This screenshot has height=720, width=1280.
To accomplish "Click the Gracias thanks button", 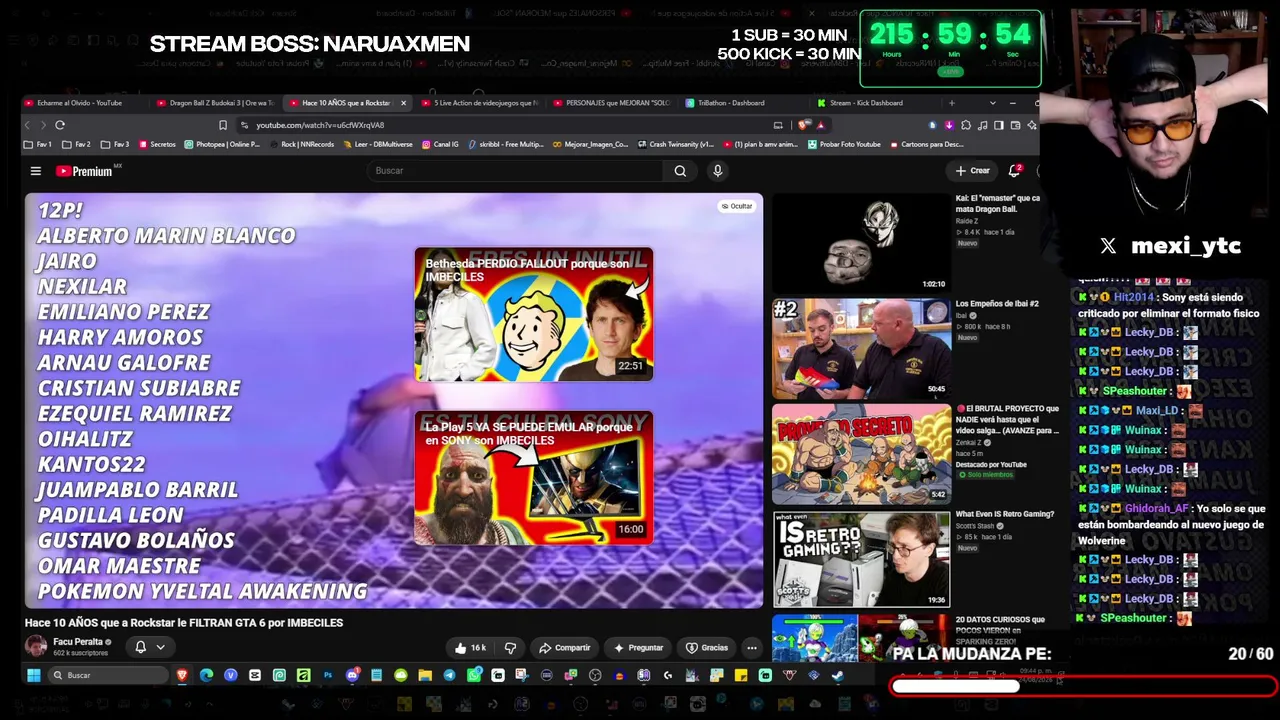I will point(707,648).
